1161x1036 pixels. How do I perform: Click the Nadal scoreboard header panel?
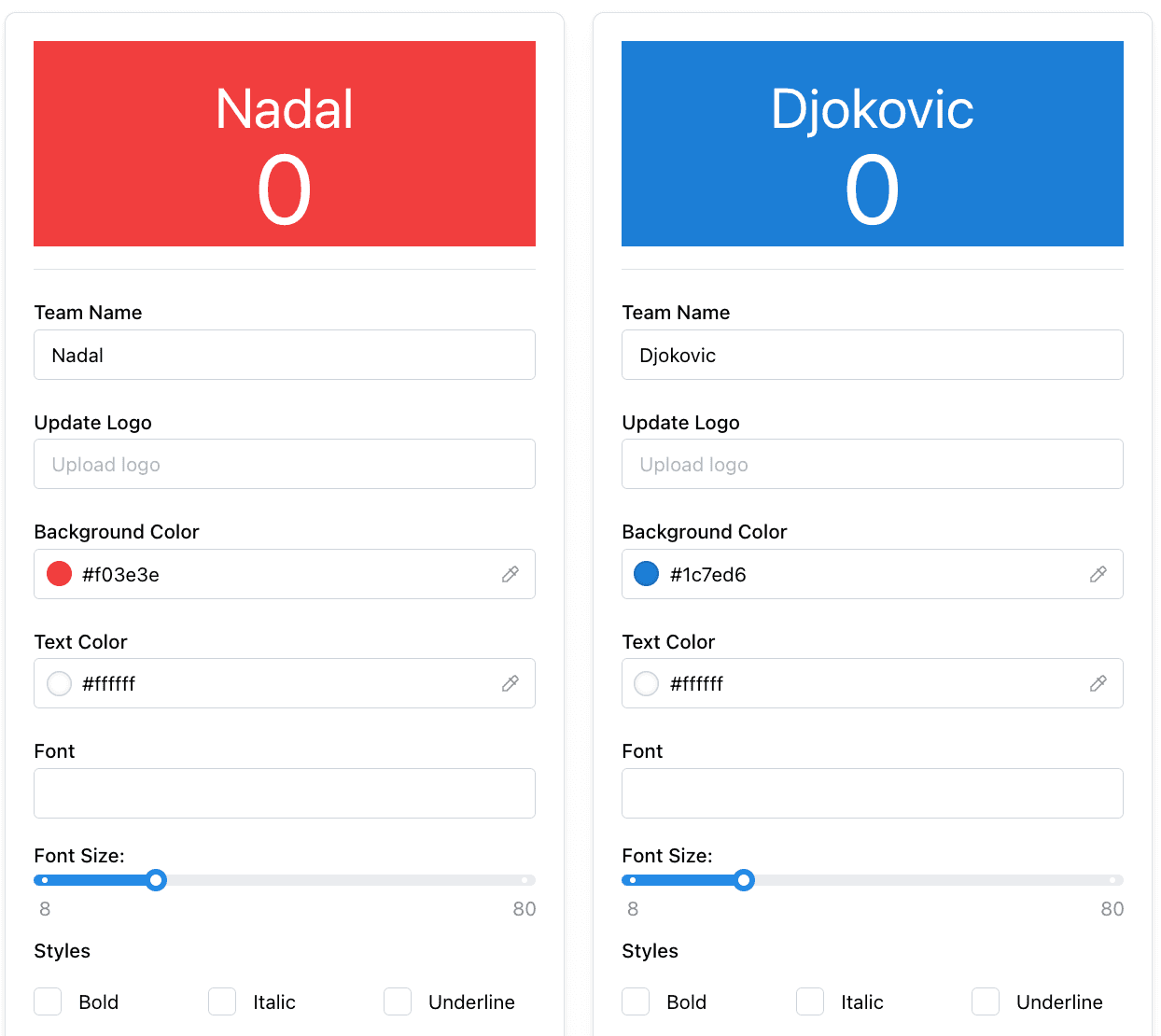285,144
